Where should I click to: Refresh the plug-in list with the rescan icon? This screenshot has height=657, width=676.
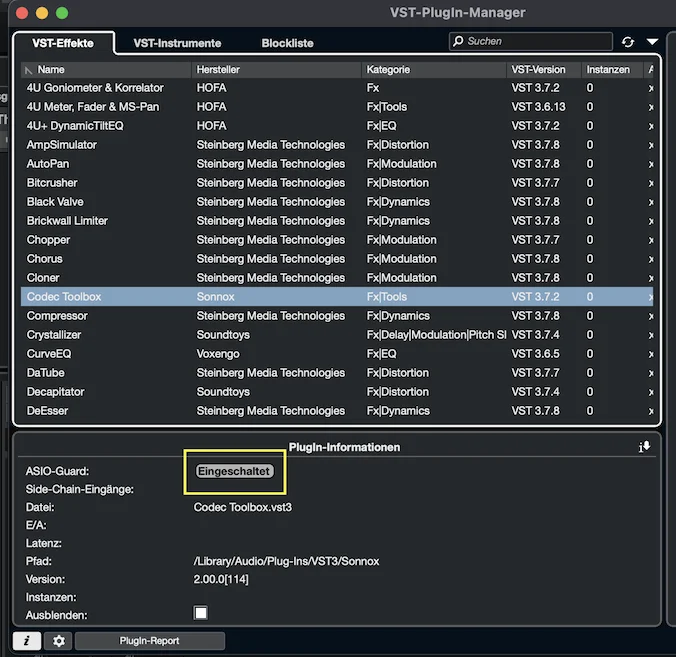(628, 42)
